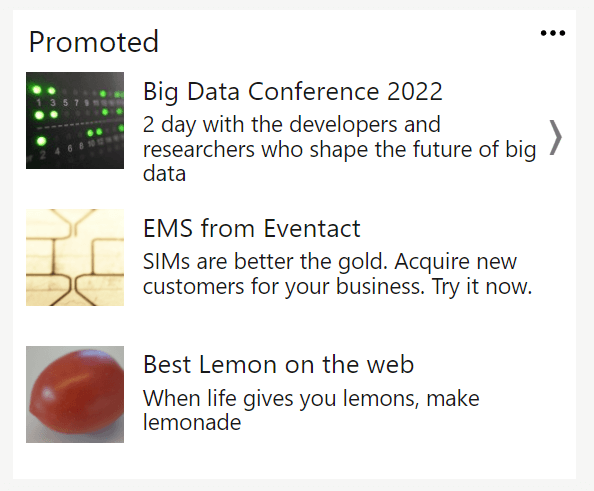
Task: Click the lone word "data" under conference ad
Action: (164, 174)
